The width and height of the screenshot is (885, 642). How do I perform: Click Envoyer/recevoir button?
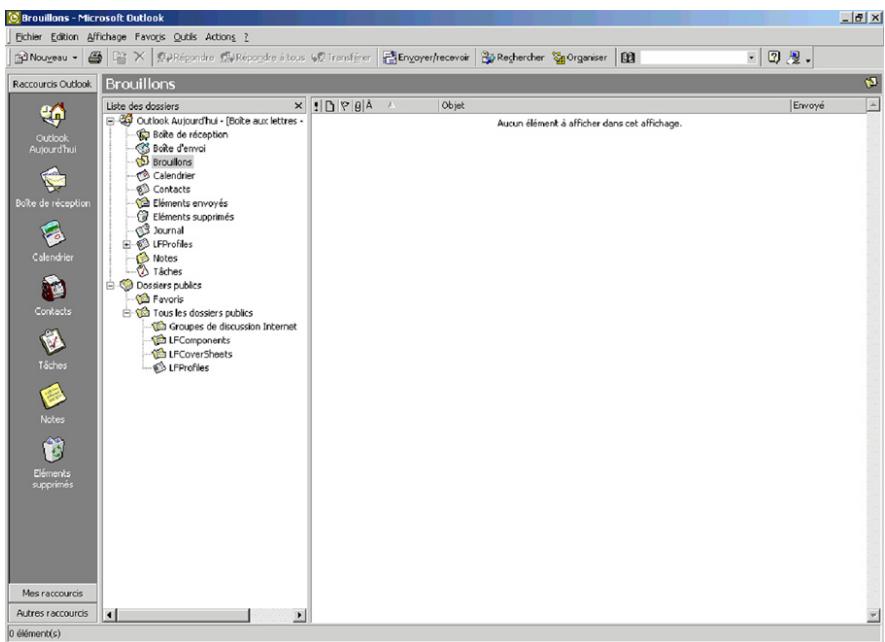pos(426,58)
